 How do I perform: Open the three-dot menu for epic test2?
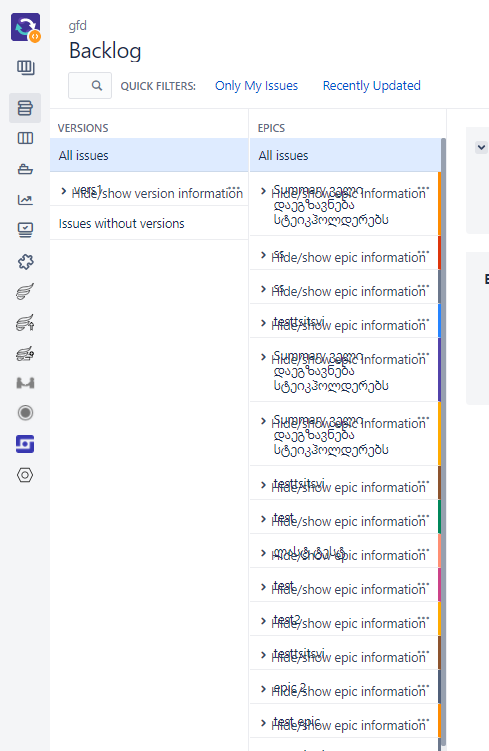tap(423, 618)
